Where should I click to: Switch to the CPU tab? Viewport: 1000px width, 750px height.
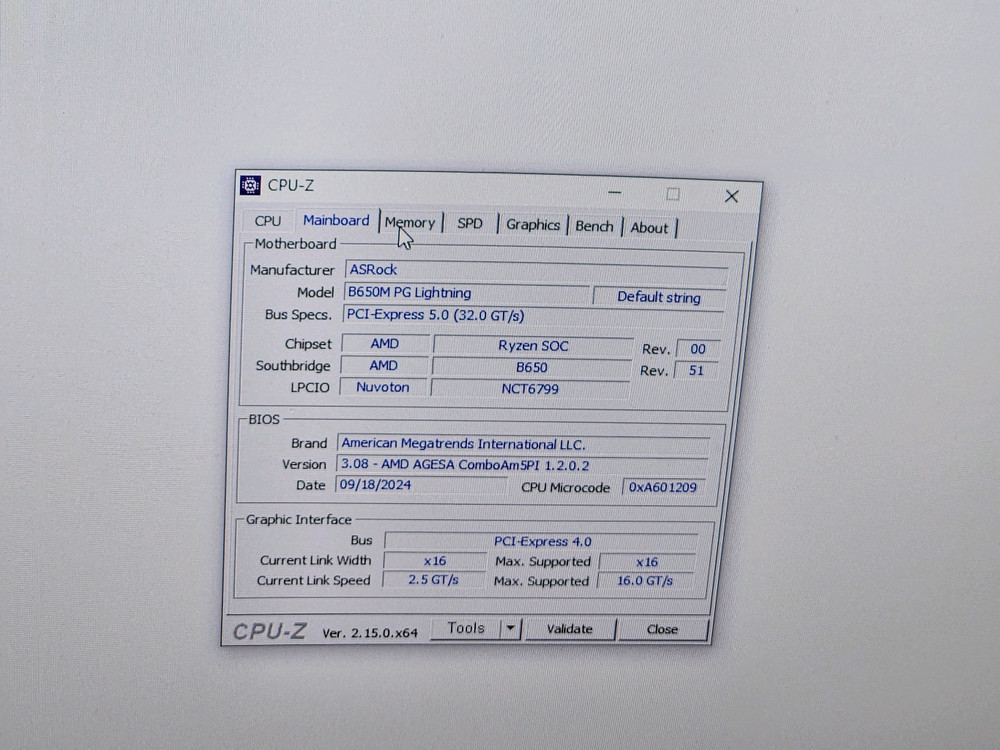tap(267, 221)
